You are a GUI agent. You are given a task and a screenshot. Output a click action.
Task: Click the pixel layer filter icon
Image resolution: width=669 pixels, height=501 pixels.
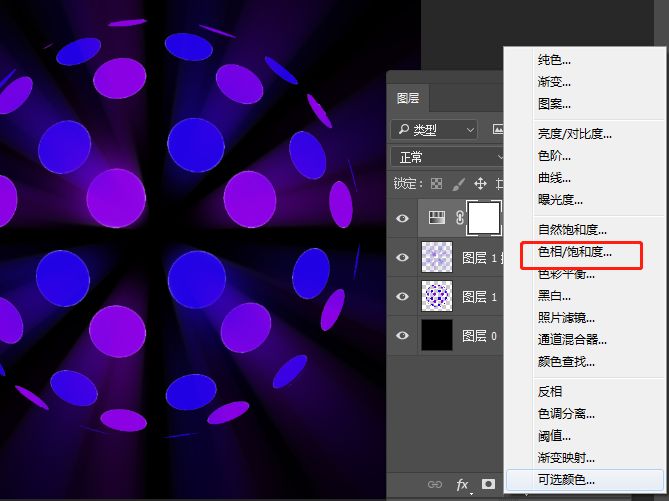click(497, 129)
